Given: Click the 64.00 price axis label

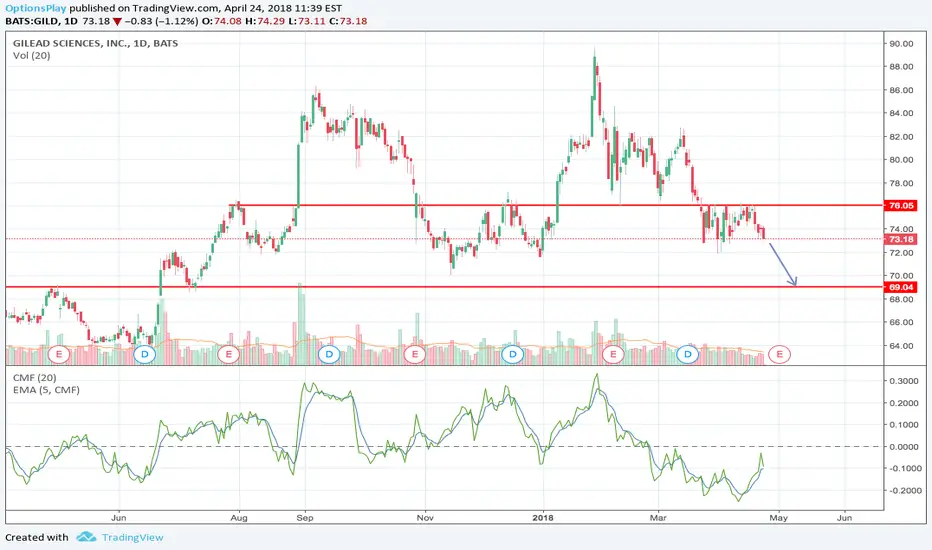Looking at the screenshot, I should [x=901, y=345].
